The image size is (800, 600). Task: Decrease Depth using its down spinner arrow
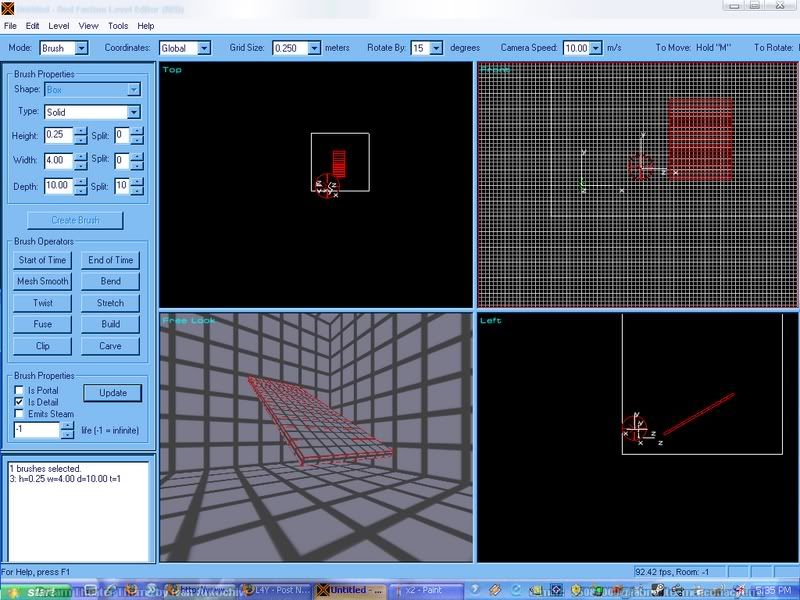(x=81, y=190)
